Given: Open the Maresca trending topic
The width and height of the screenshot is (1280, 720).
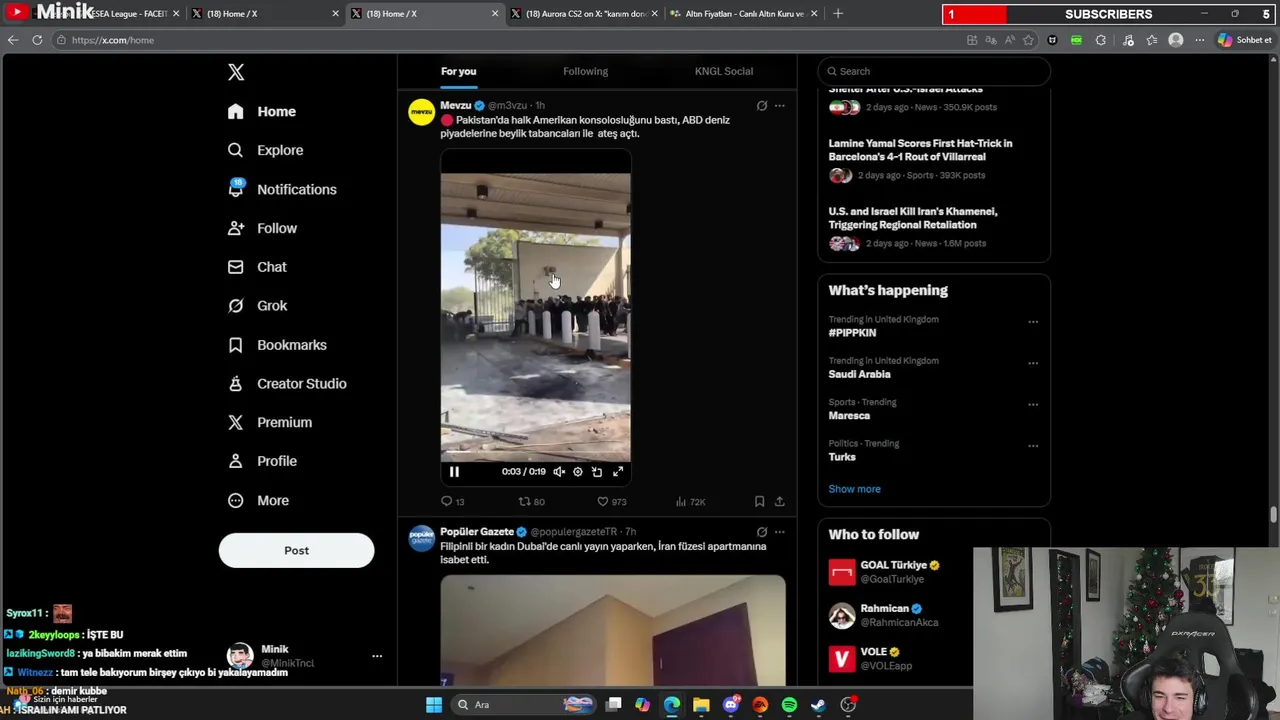Looking at the screenshot, I should [x=849, y=415].
